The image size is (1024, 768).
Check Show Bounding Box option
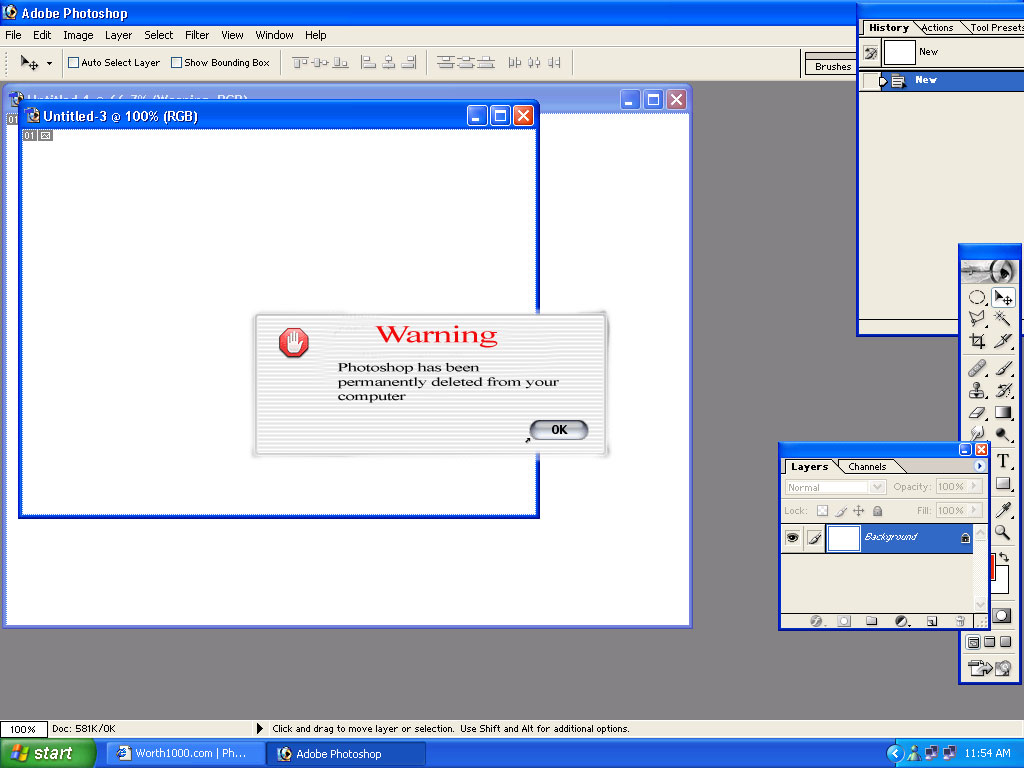click(x=177, y=63)
